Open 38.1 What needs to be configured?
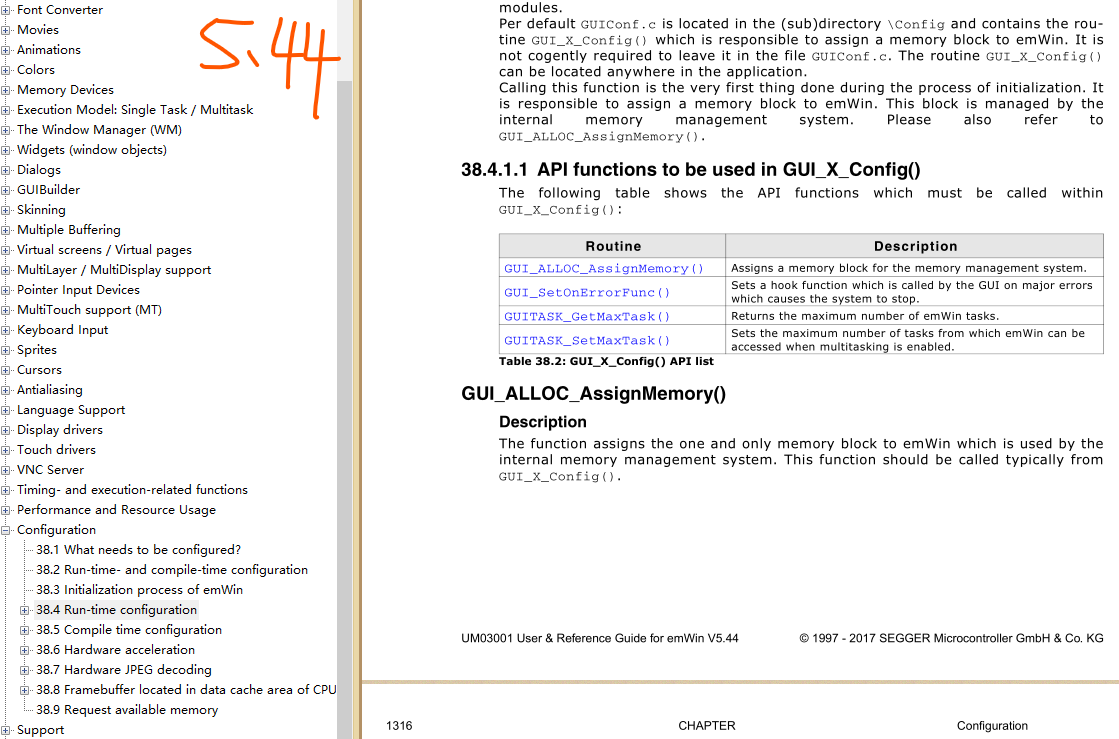The width and height of the screenshot is (1119, 739). point(138,550)
